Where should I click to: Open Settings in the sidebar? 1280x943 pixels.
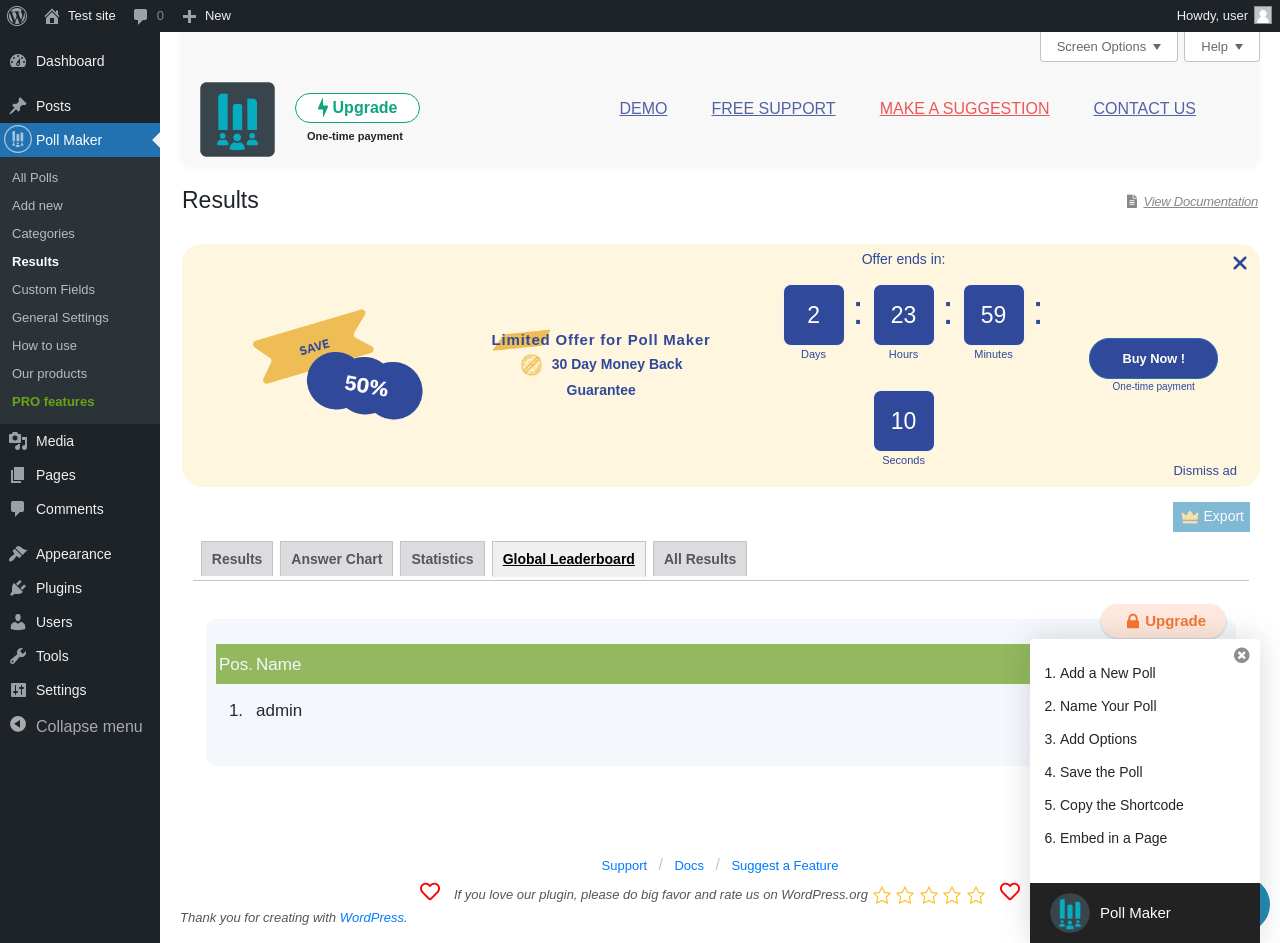(x=80, y=690)
